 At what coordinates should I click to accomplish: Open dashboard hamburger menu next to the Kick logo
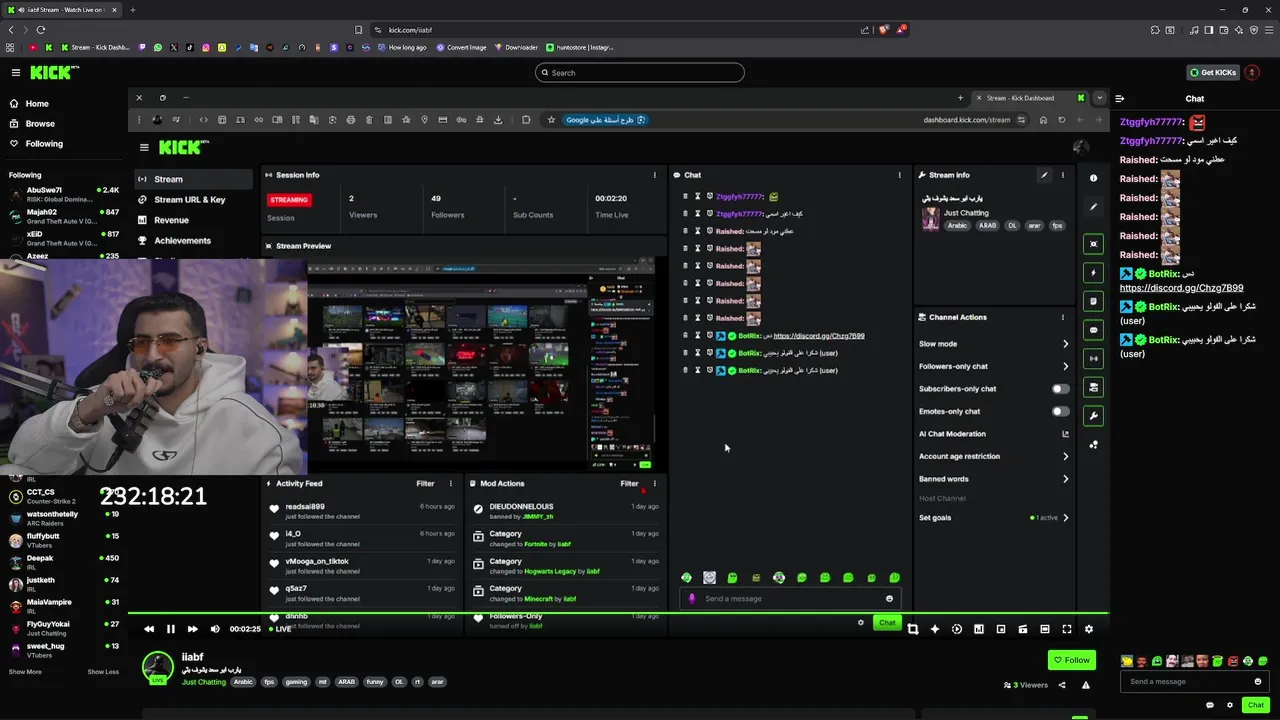click(x=144, y=147)
